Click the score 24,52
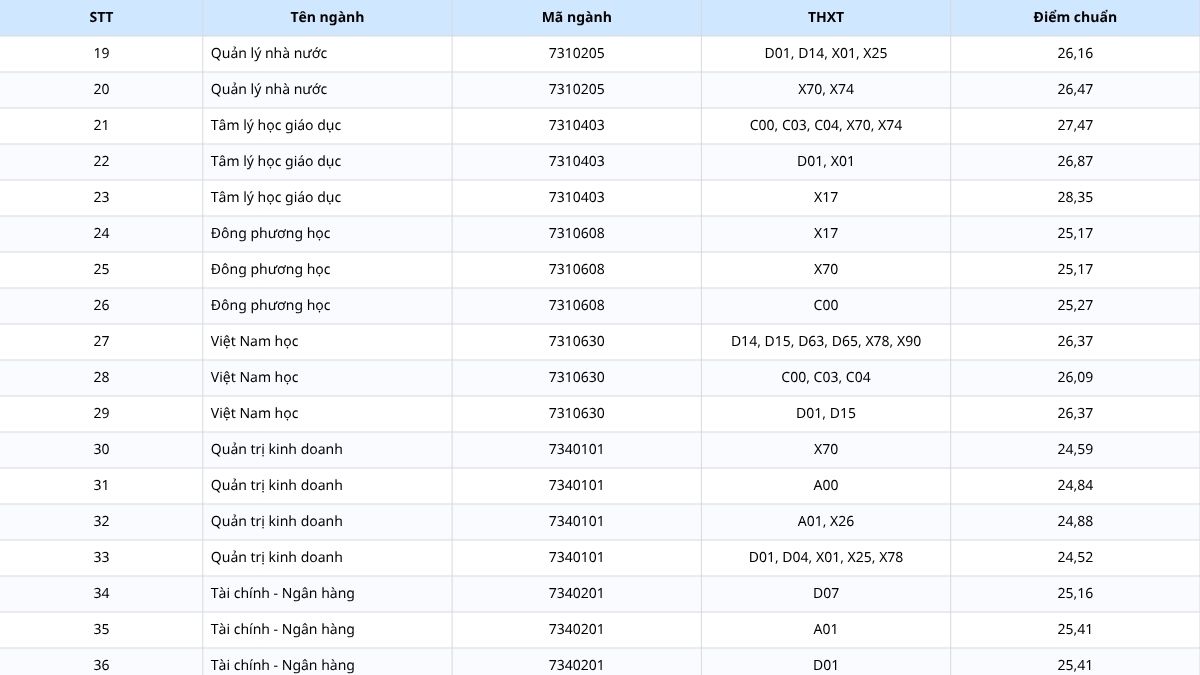 [x=1075, y=557]
